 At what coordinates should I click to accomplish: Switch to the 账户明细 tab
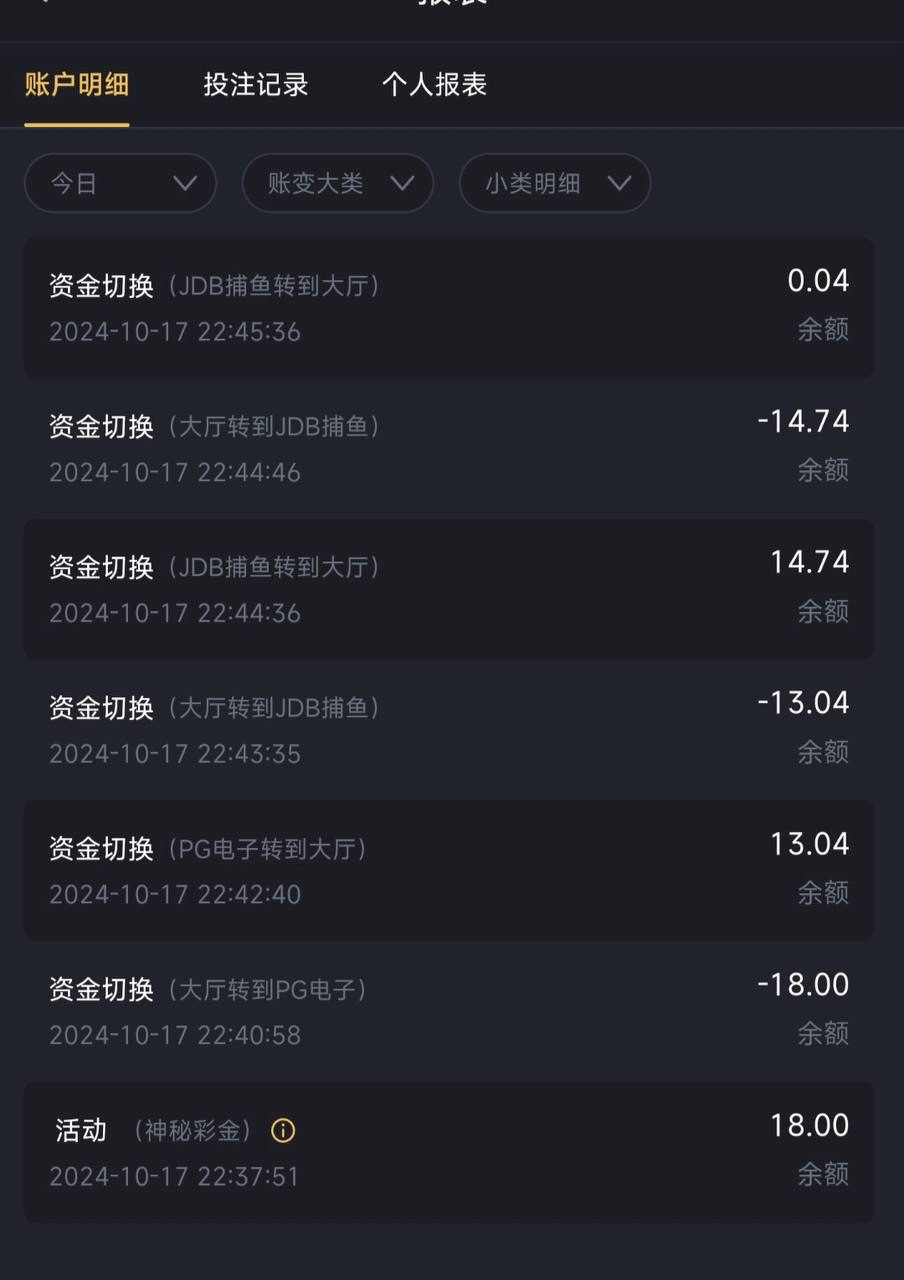pos(77,85)
